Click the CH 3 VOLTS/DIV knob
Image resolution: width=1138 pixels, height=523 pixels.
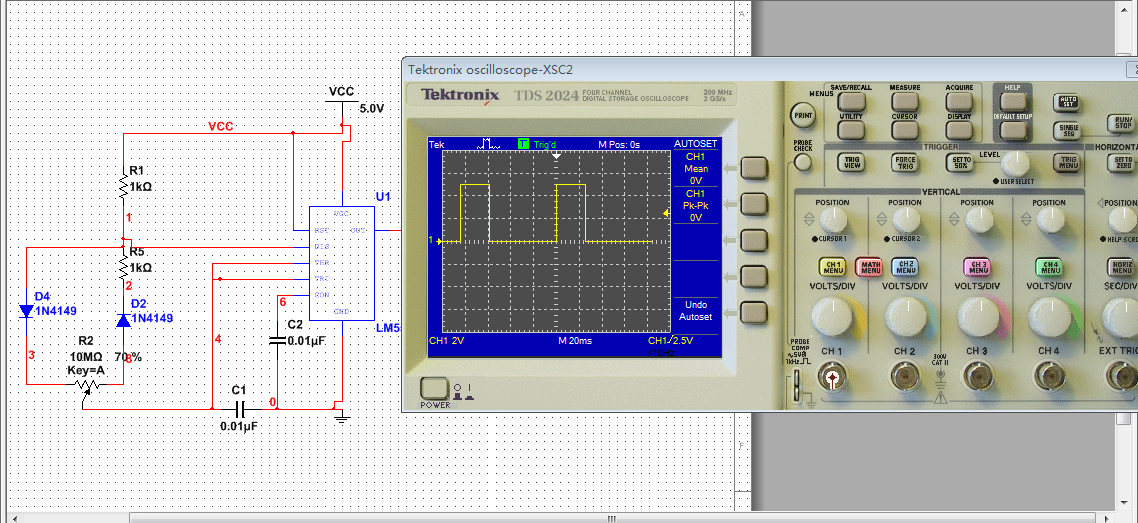point(977,316)
